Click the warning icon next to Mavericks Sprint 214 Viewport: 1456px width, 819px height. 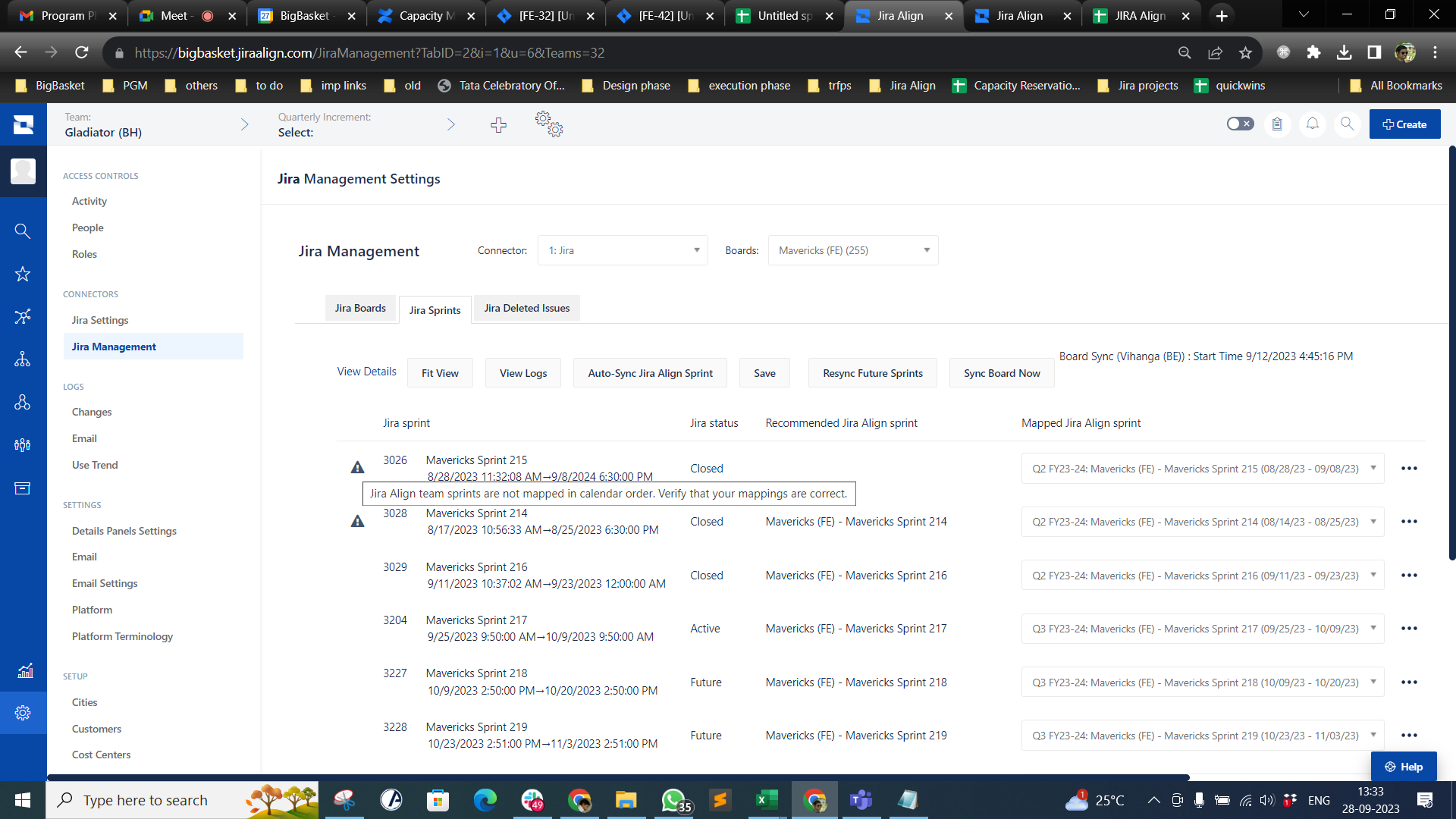(x=357, y=521)
